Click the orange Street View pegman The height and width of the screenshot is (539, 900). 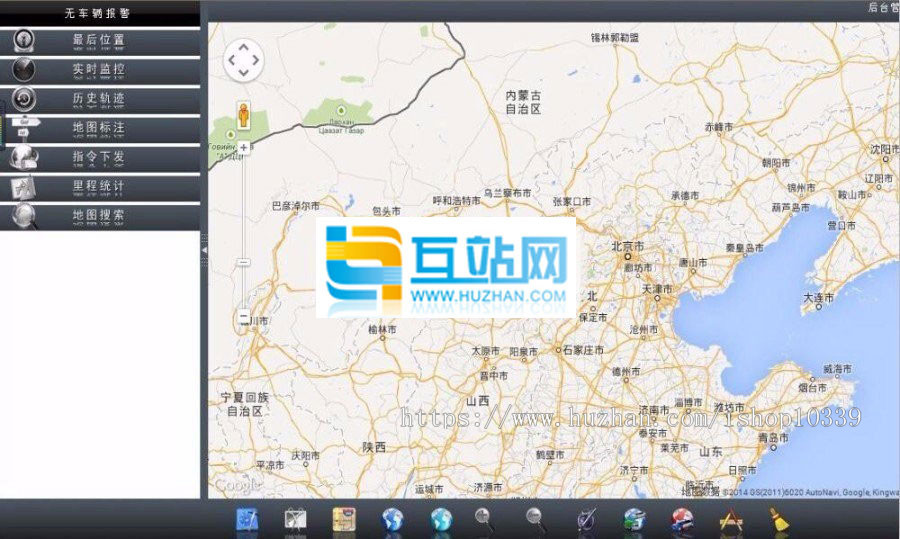[243, 115]
